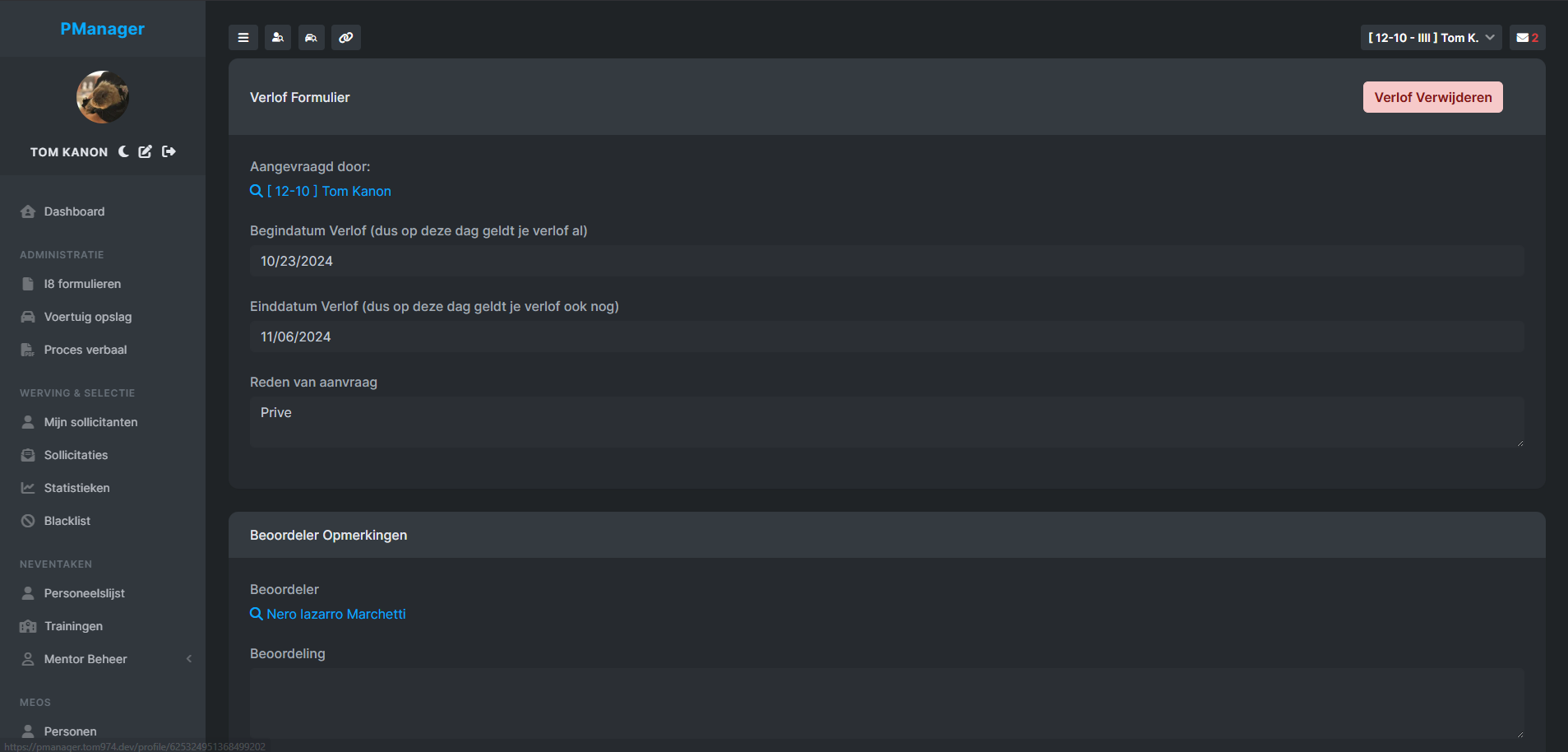
Task: Select Personeelslijst from the sidebar
Action: 84,592
